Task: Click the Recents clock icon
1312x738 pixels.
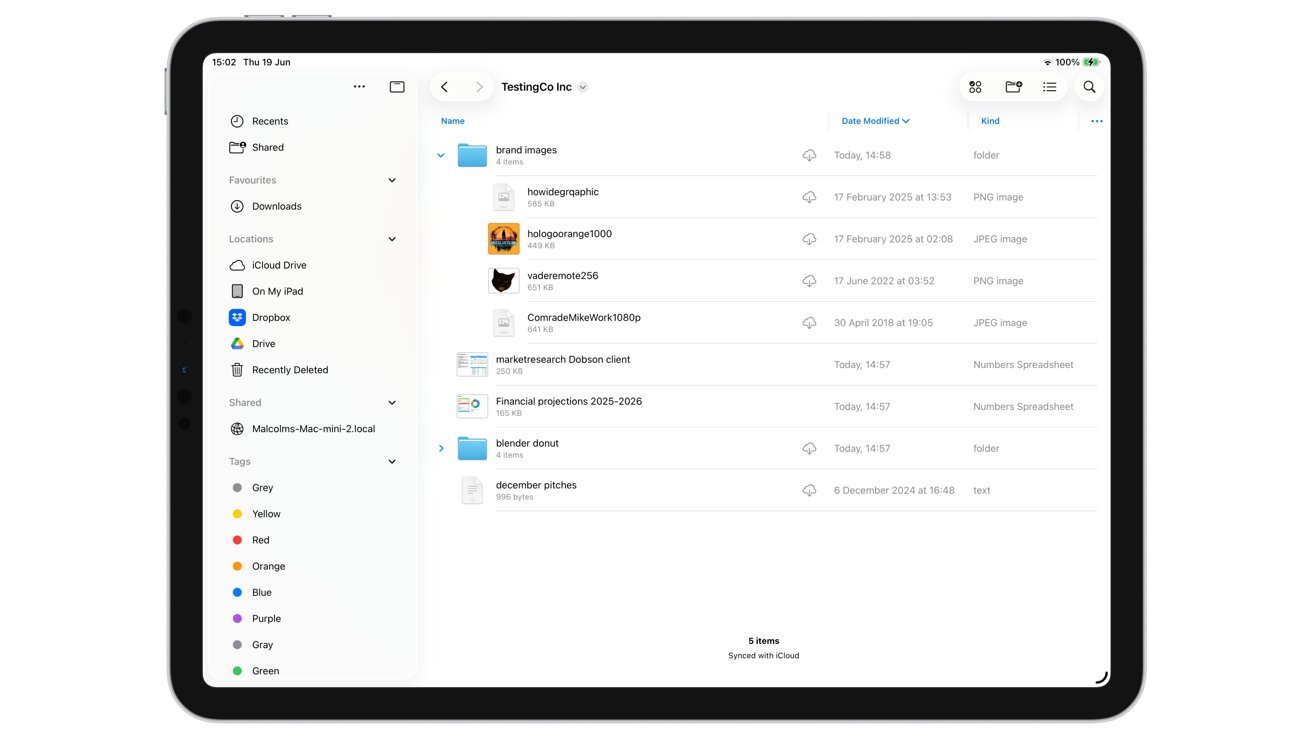Action: click(x=237, y=121)
